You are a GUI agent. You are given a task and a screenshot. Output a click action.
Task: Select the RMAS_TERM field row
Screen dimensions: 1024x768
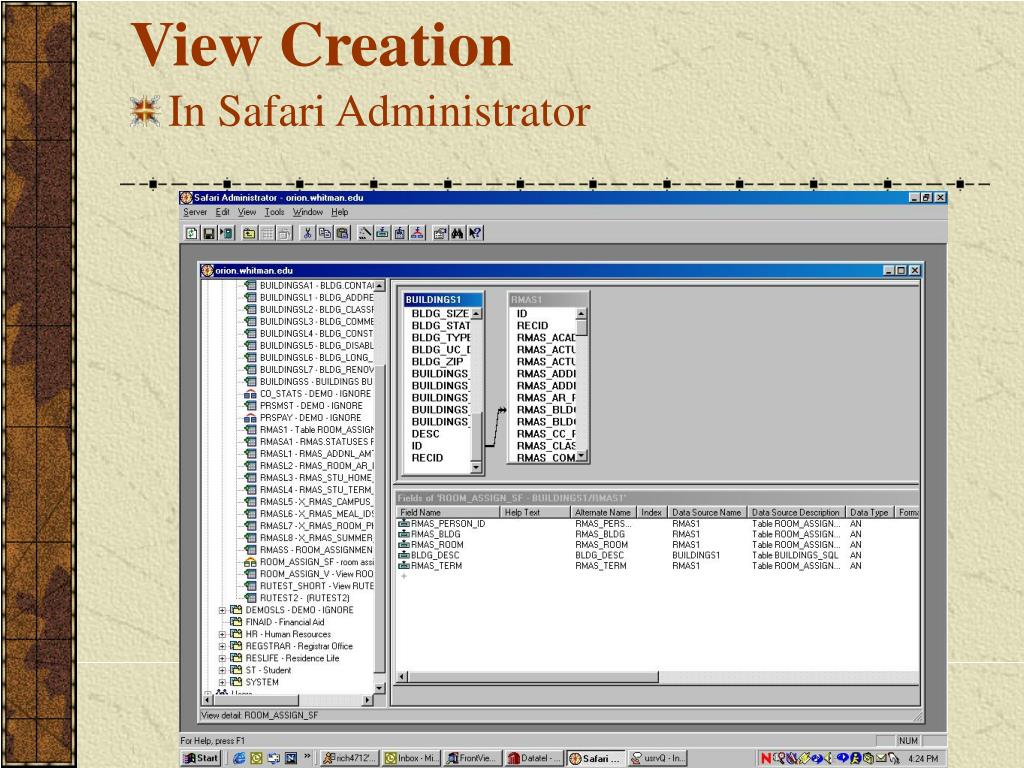pos(658,566)
